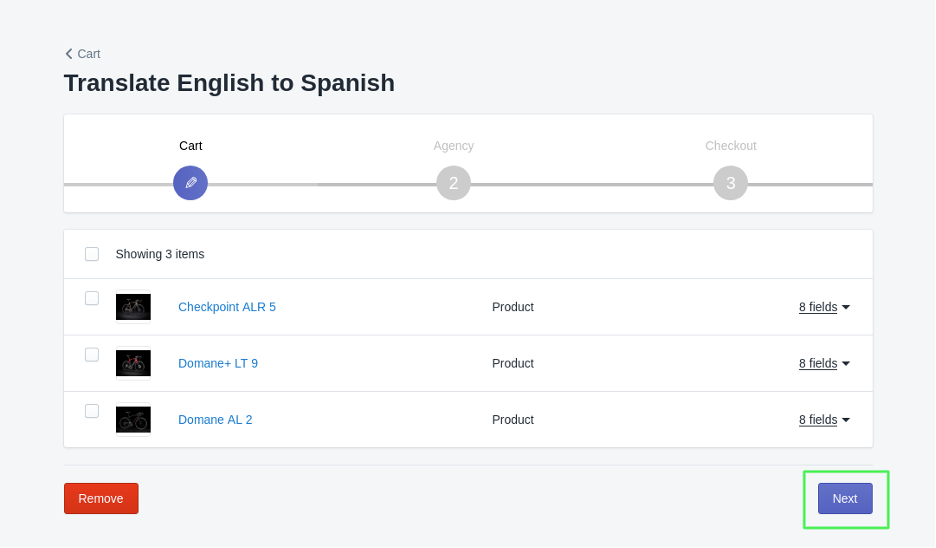Click Product type text in Domane AL 2 row
Viewport: 936px width, 548px height.
click(513, 420)
